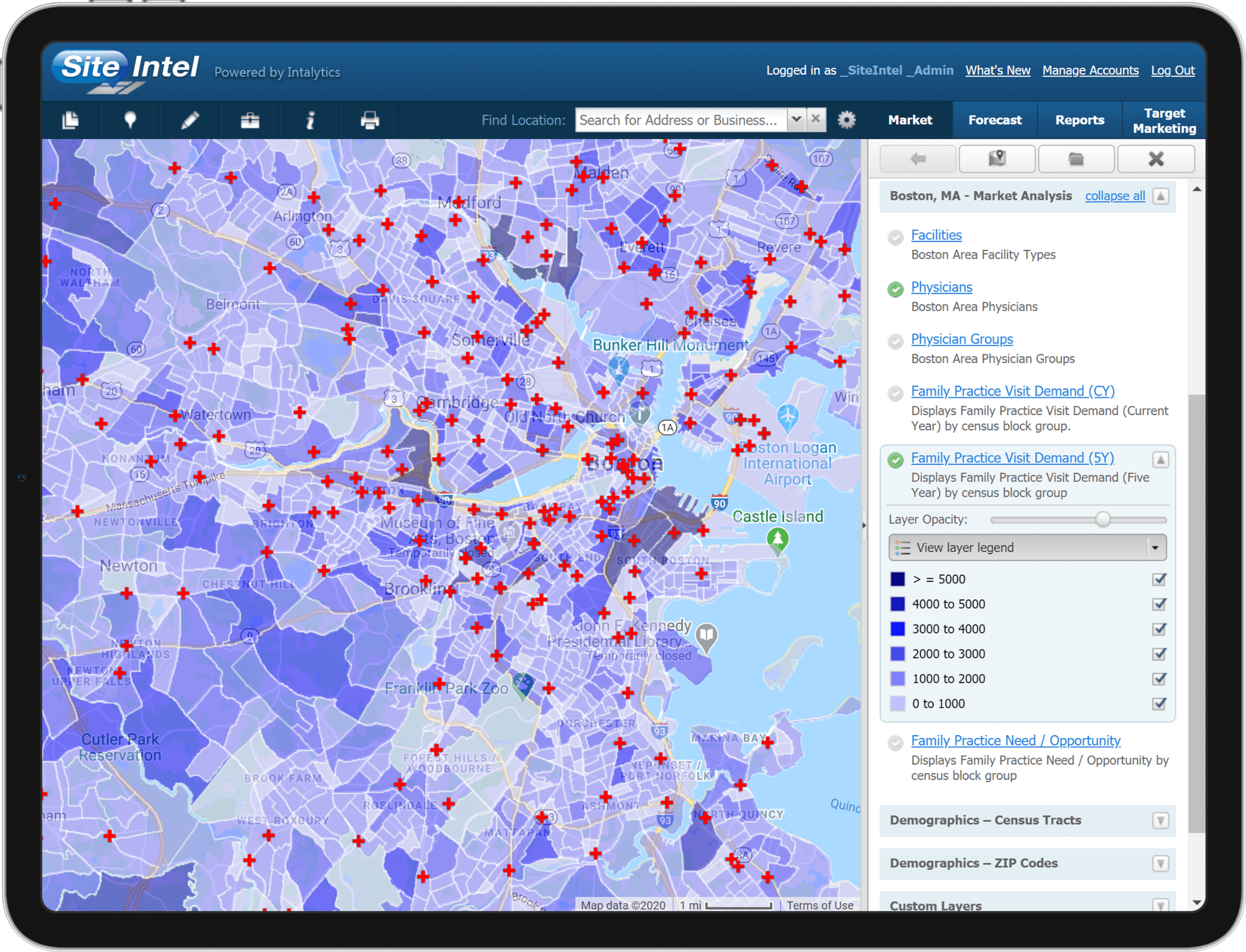1246x952 pixels.
Task: Expand Demographics – Census Tracts section
Action: 1161,821
